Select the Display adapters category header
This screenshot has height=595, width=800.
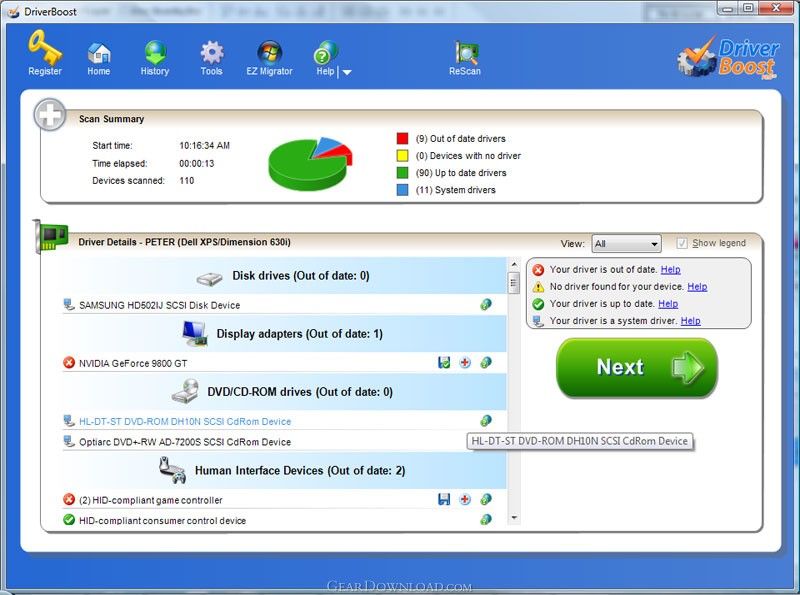(x=285, y=334)
